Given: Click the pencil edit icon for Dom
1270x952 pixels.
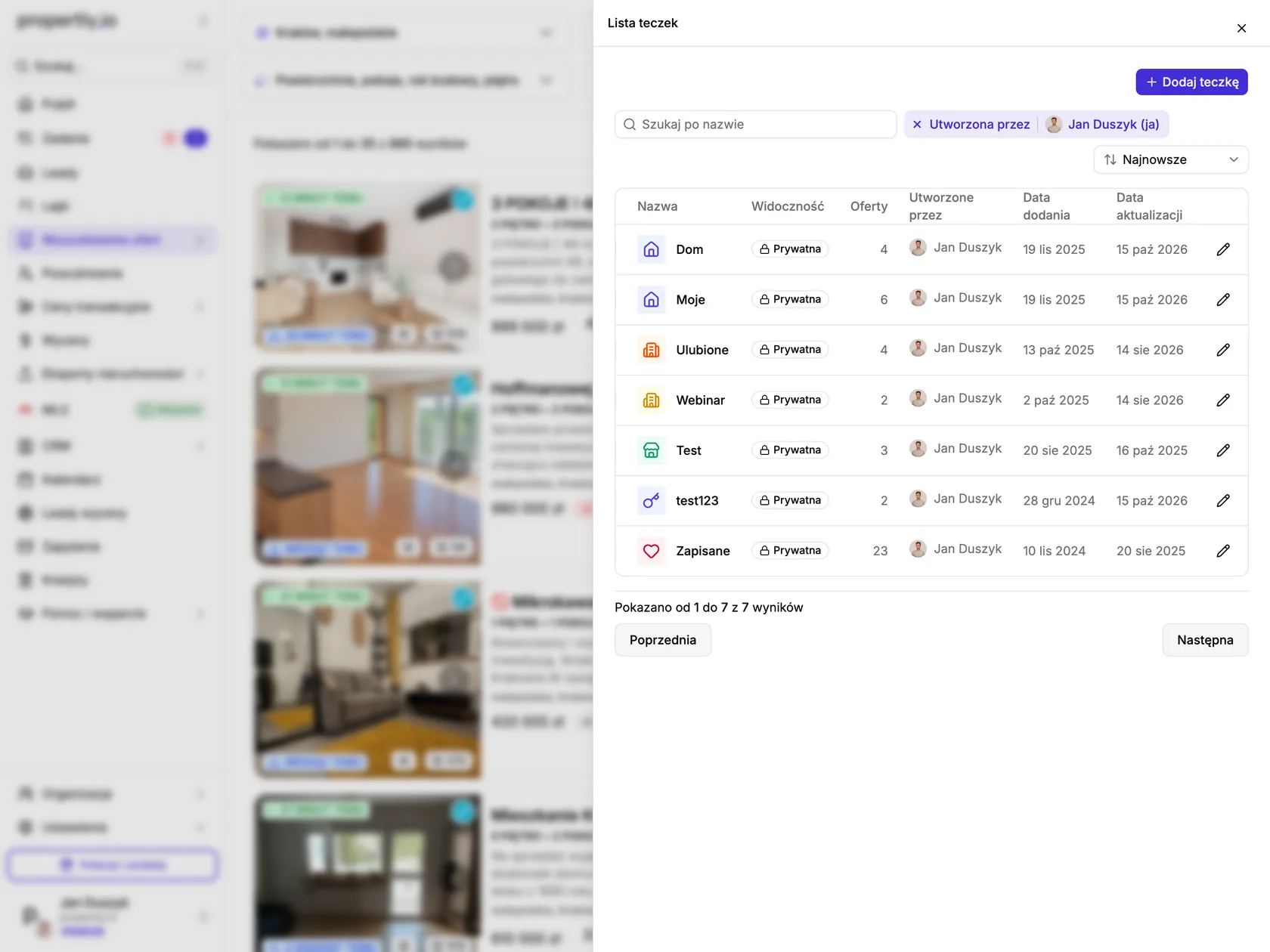Looking at the screenshot, I should 1223,249.
